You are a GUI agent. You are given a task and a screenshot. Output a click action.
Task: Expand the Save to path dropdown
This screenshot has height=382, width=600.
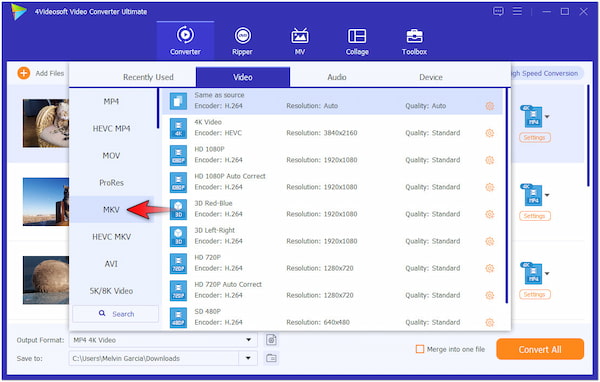click(248, 358)
